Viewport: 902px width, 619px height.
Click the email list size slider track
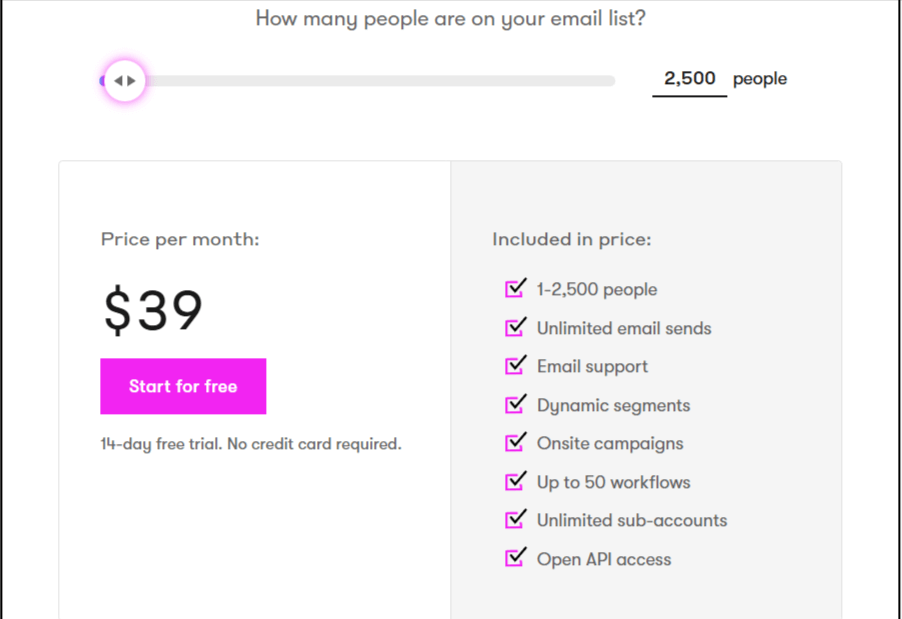(x=400, y=80)
